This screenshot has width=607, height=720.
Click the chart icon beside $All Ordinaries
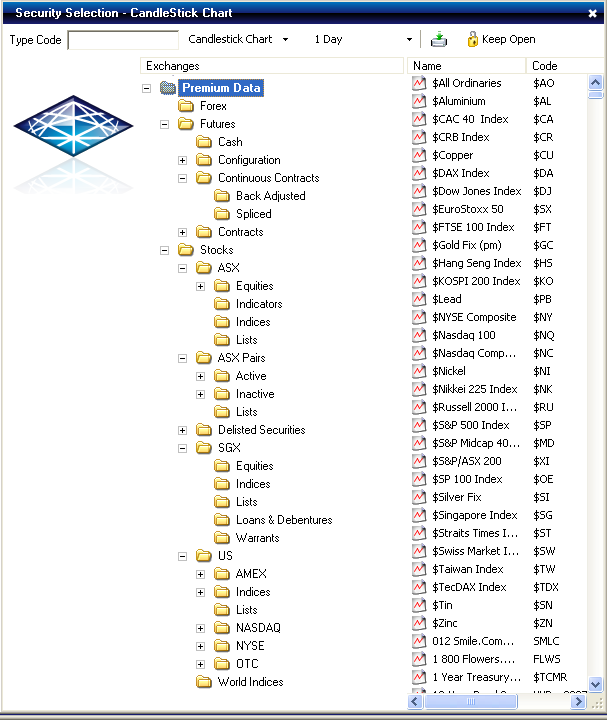point(419,83)
